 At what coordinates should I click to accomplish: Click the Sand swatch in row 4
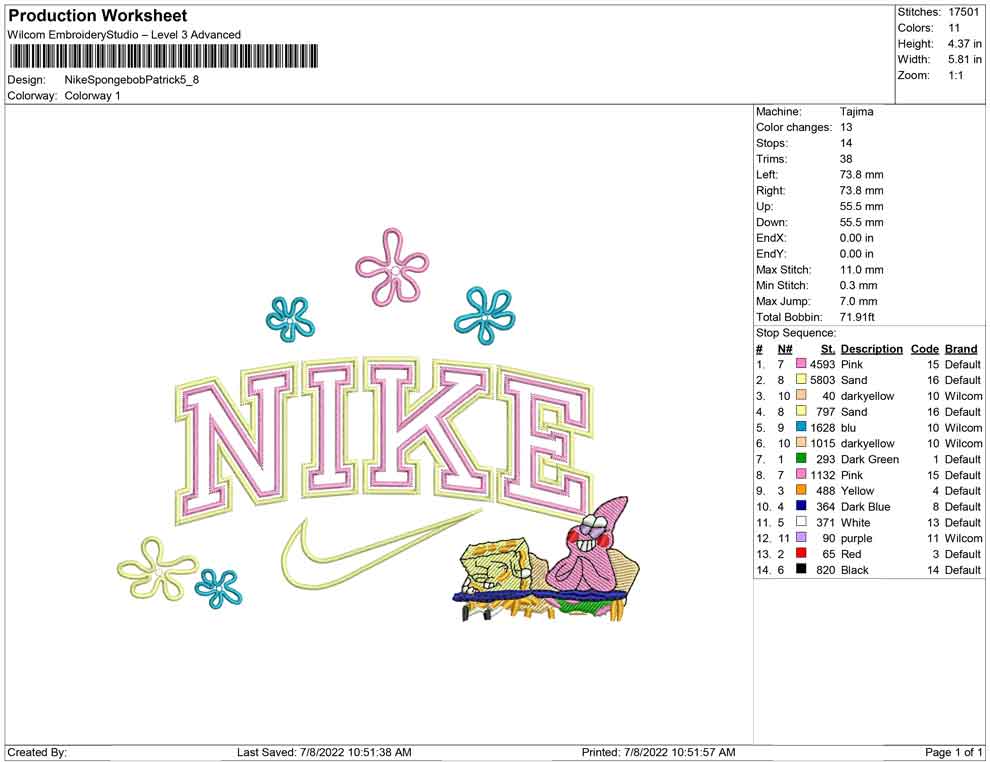click(x=801, y=412)
